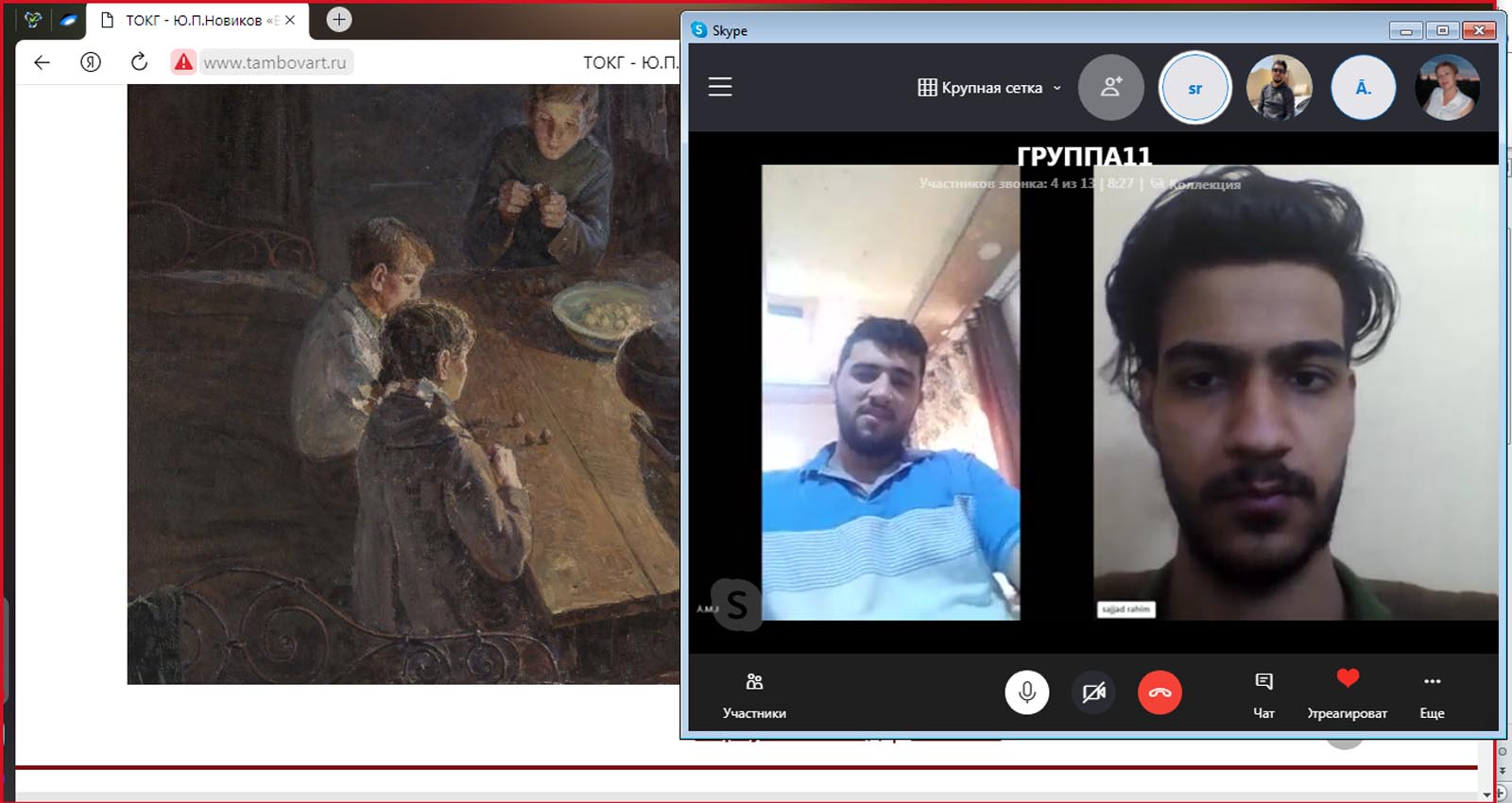This screenshot has height=803, width=1512.
Task: Click the Skype logo in title bar
Action: point(699,29)
